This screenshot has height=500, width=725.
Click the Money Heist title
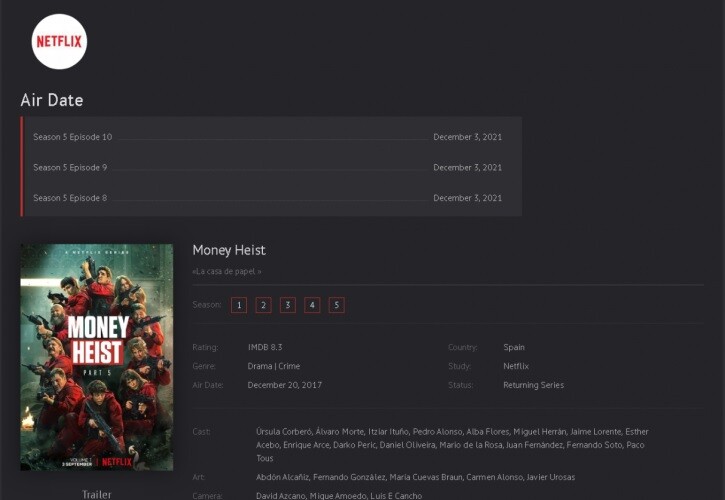click(229, 250)
